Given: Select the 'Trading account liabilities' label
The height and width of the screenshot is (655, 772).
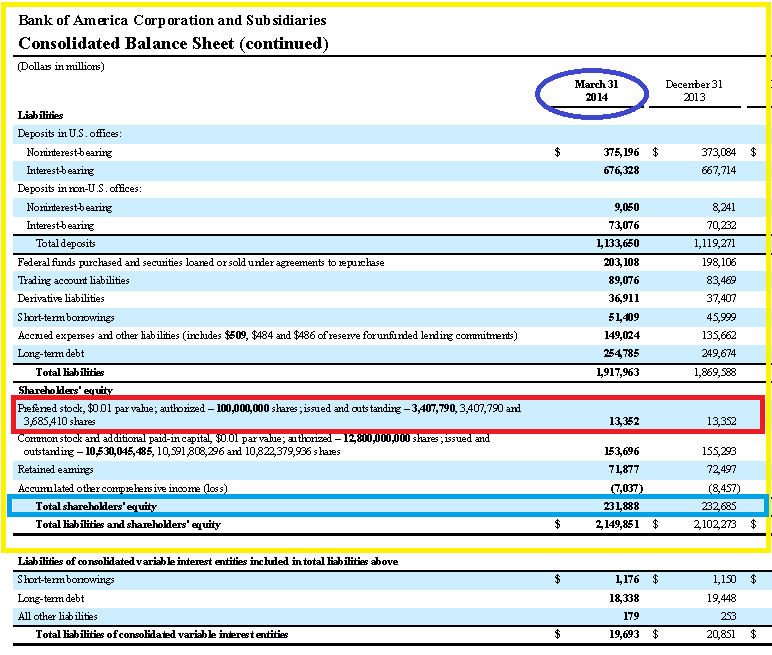Looking at the screenshot, I should 73,280.
